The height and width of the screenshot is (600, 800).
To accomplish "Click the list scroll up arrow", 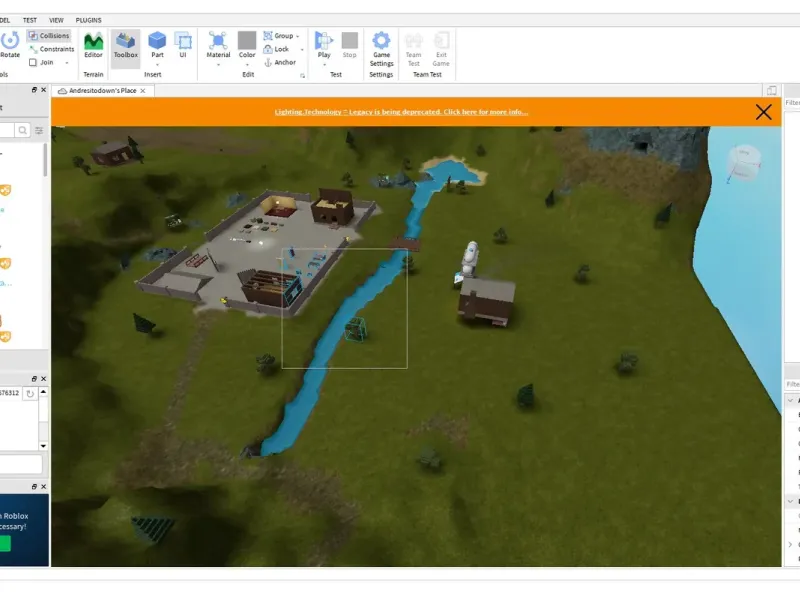I will 43,392.
